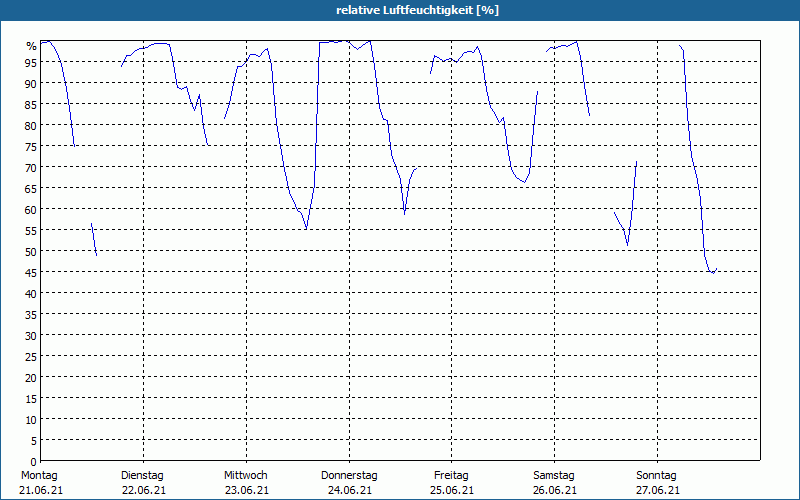
Task: Click the date "26.06.21"
Action: coord(555,491)
